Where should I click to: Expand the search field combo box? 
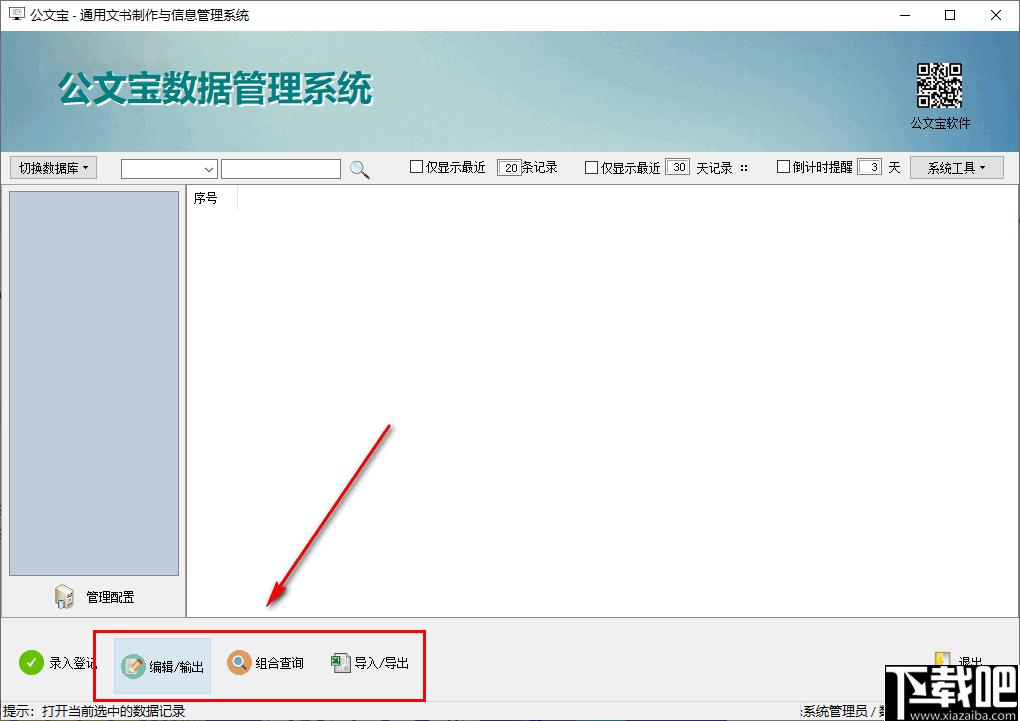point(168,169)
